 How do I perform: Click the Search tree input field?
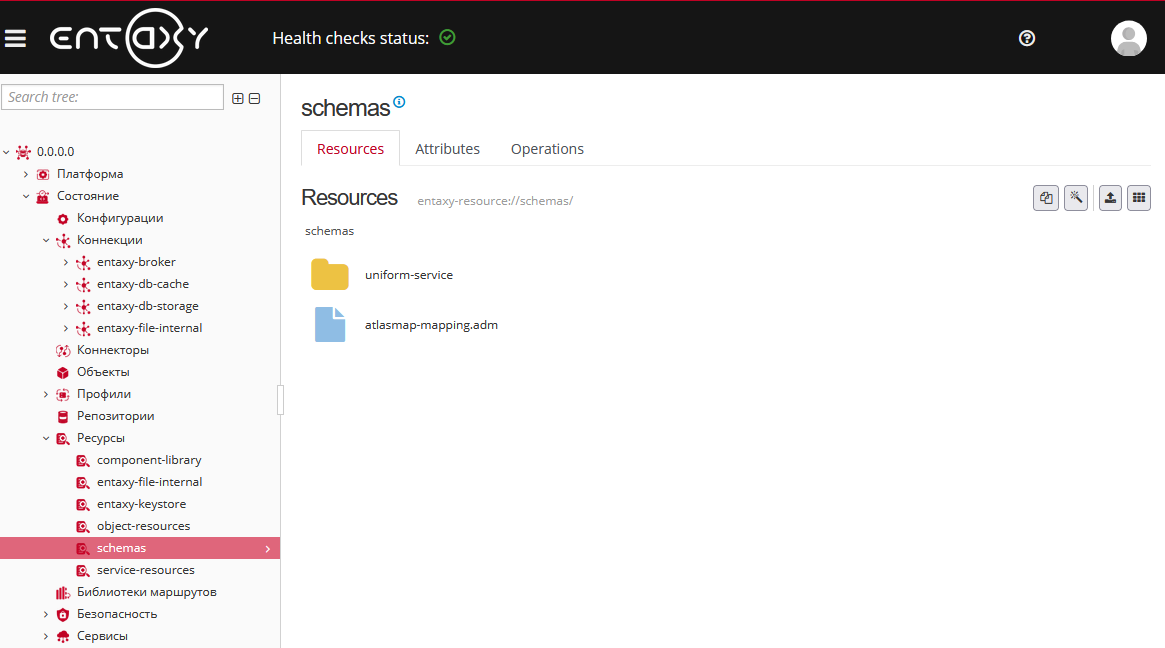112,97
